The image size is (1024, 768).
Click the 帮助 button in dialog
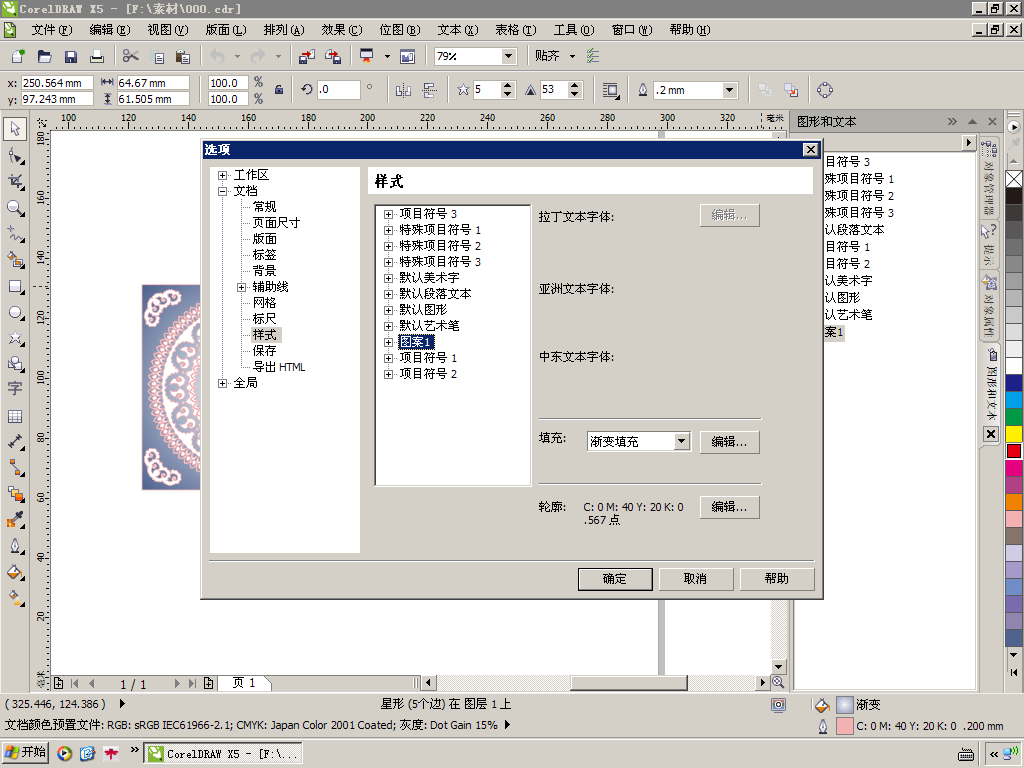[776, 579]
